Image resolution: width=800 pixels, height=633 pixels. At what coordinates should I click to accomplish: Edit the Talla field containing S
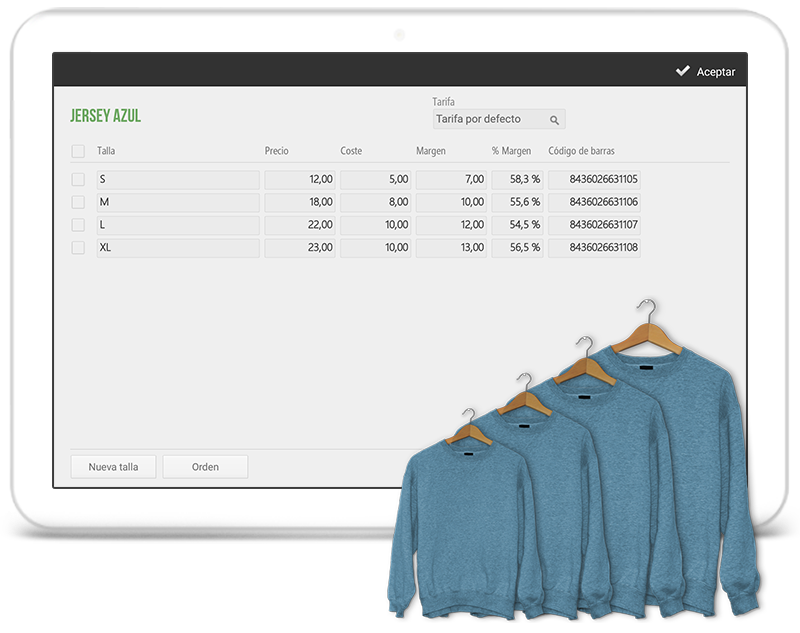click(x=177, y=180)
